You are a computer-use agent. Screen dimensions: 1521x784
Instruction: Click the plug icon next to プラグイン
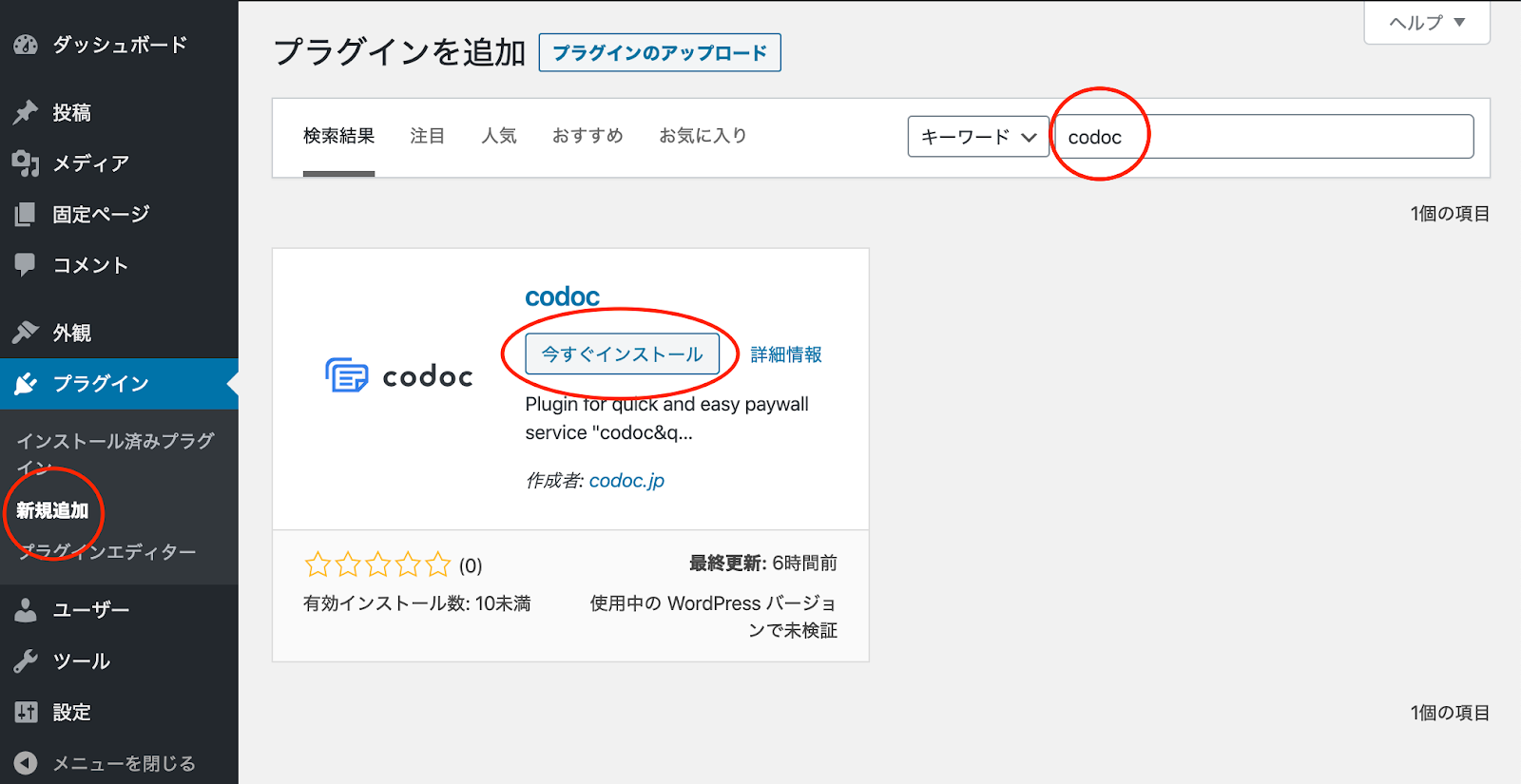tap(26, 384)
